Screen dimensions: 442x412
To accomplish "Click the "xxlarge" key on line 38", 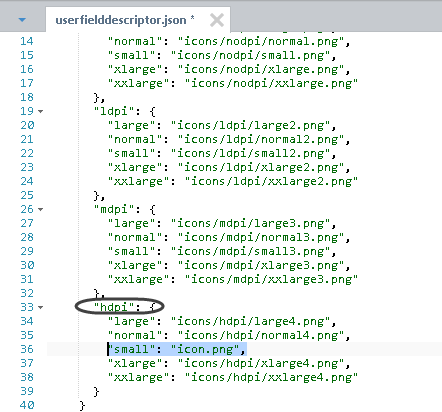I will [138, 377].
